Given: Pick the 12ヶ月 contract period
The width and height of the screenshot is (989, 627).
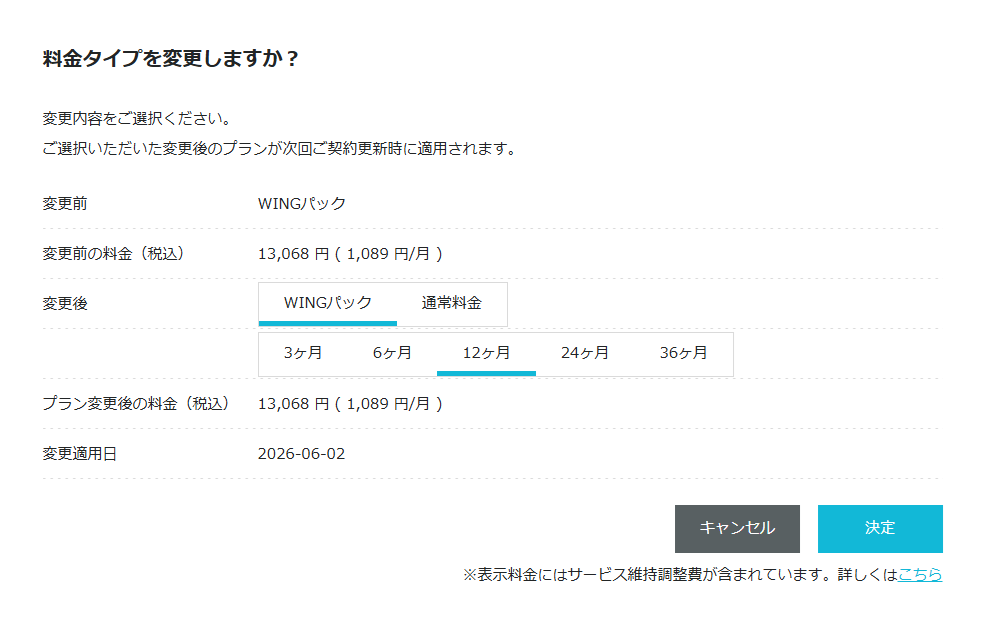Looking at the screenshot, I should [486, 353].
